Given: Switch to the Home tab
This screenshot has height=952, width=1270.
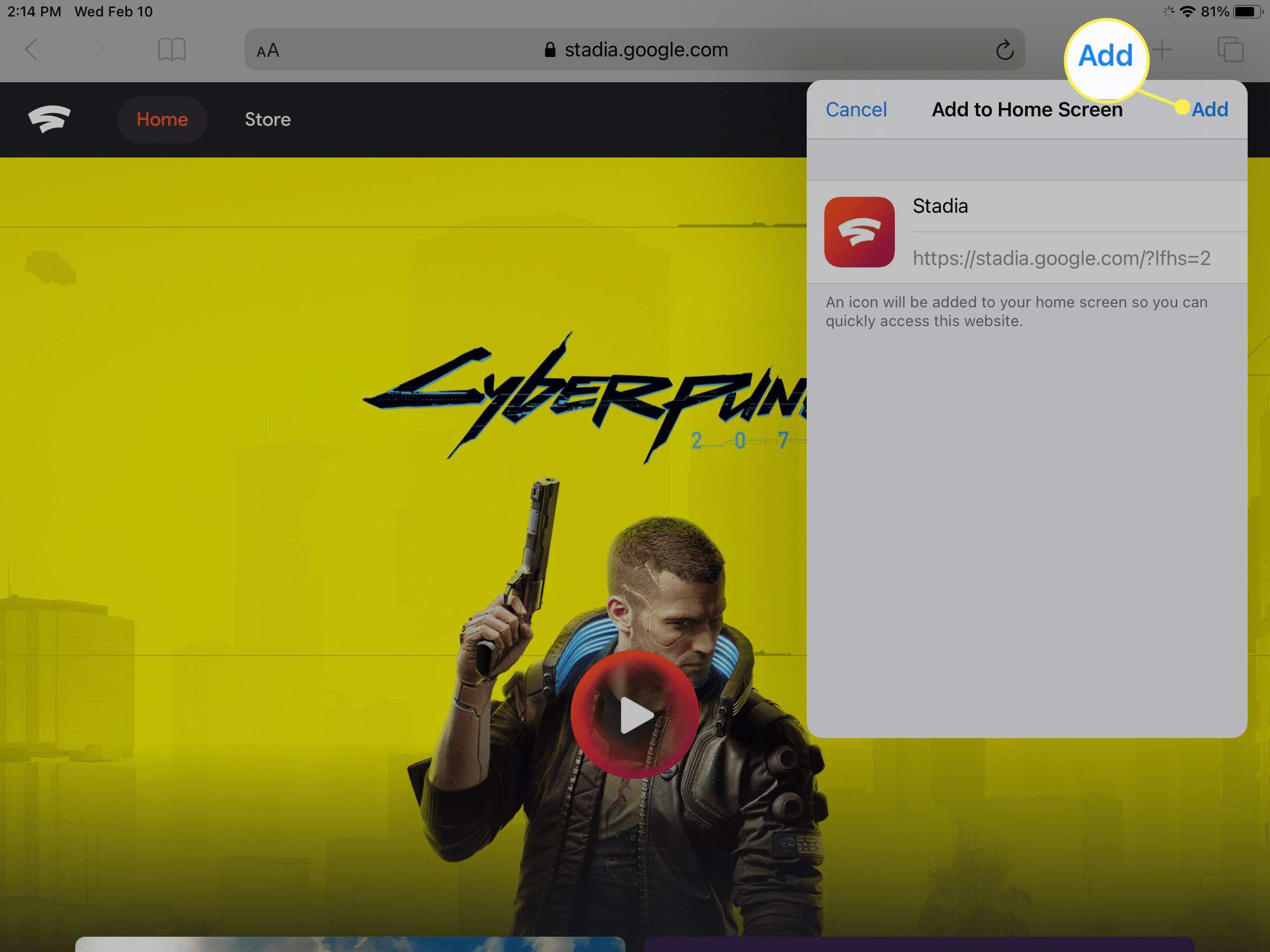Looking at the screenshot, I should click(x=162, y=119).
